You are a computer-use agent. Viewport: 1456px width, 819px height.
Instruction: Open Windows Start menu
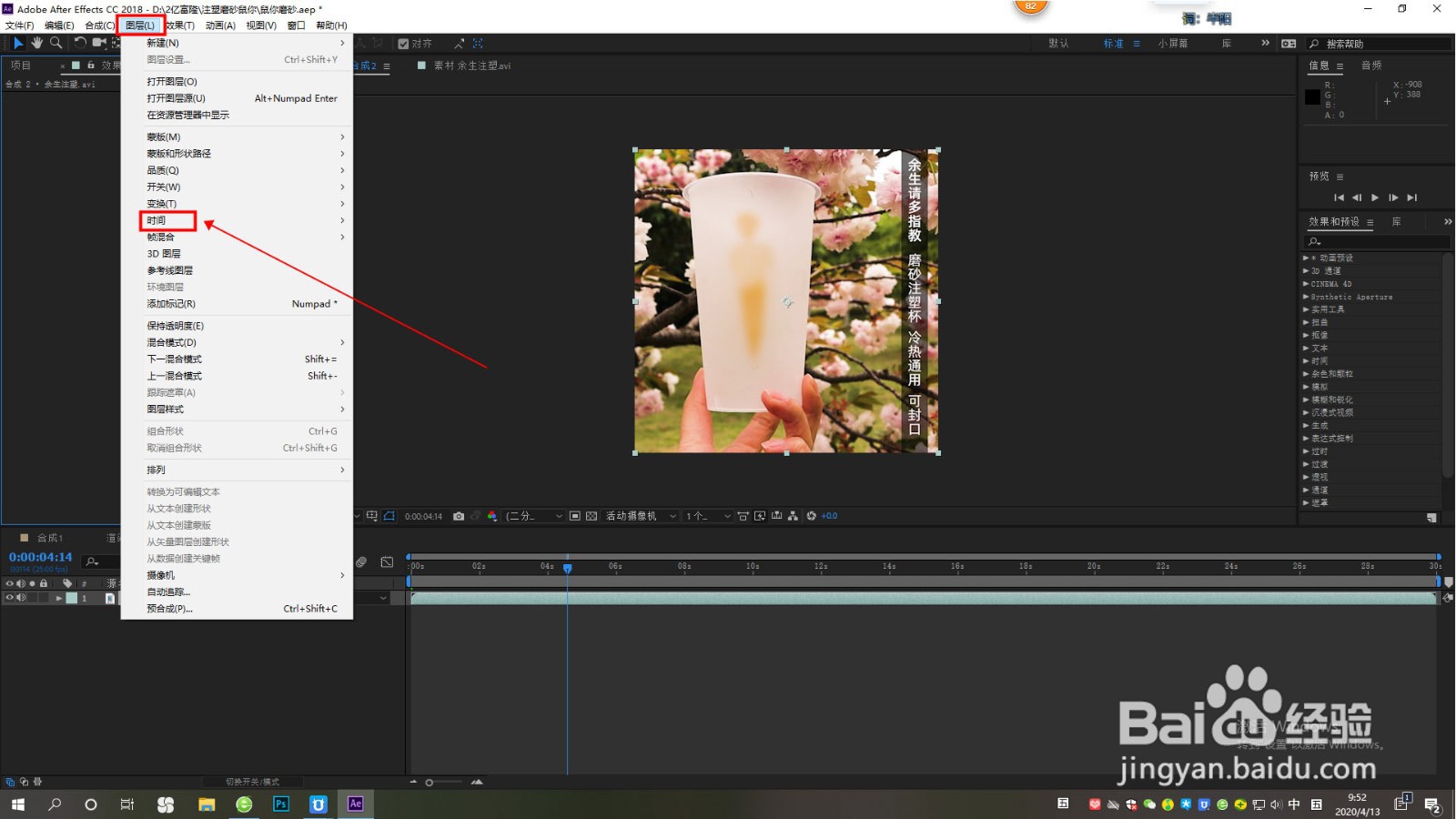[17, 804]
